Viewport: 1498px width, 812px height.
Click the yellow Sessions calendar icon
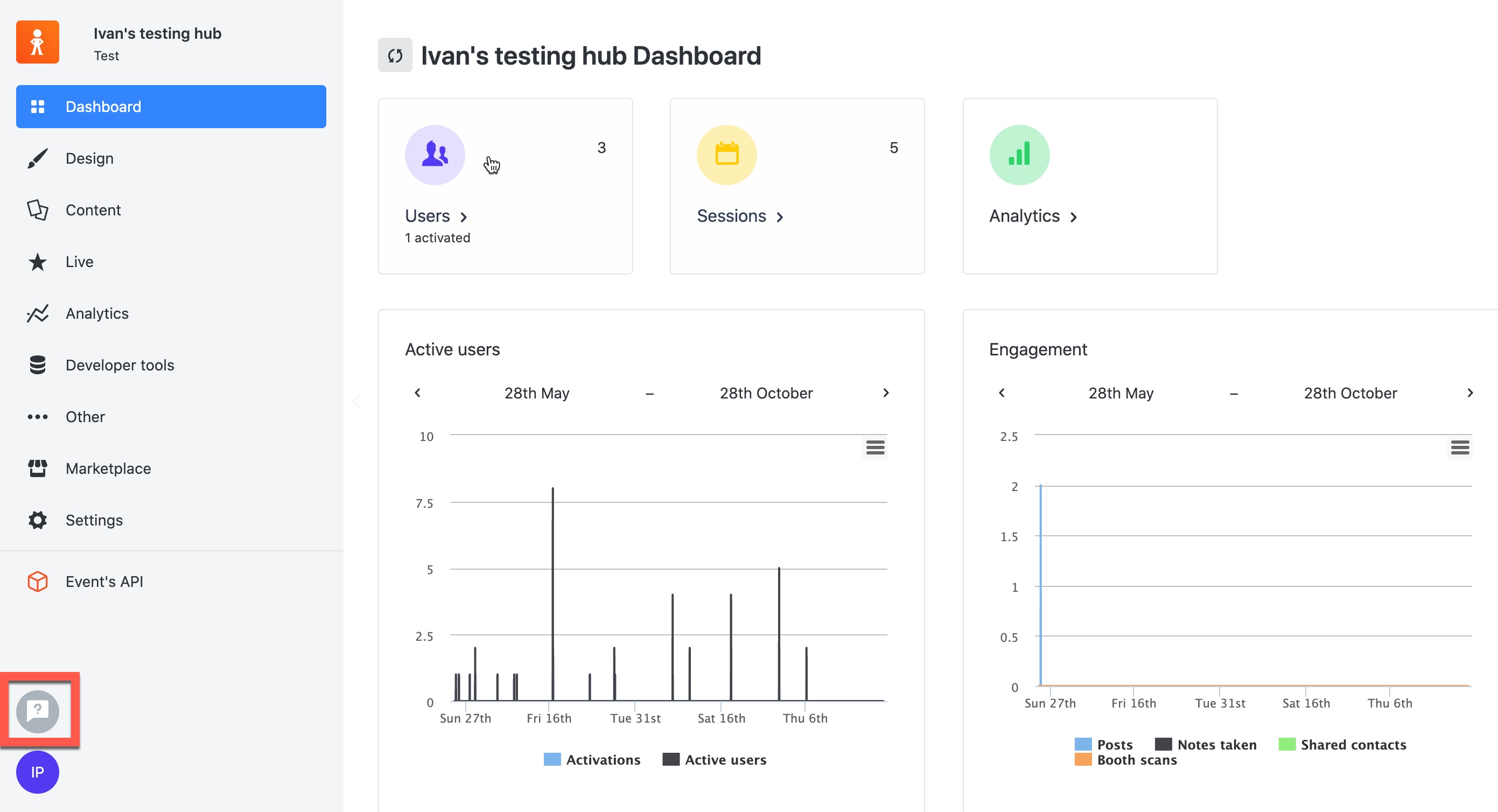click(726, 155)
